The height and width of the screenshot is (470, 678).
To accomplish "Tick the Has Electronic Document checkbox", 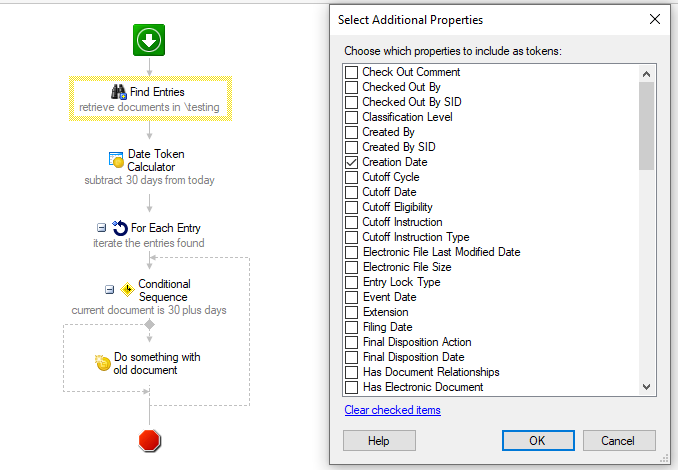I will click(x=352, y=387).
